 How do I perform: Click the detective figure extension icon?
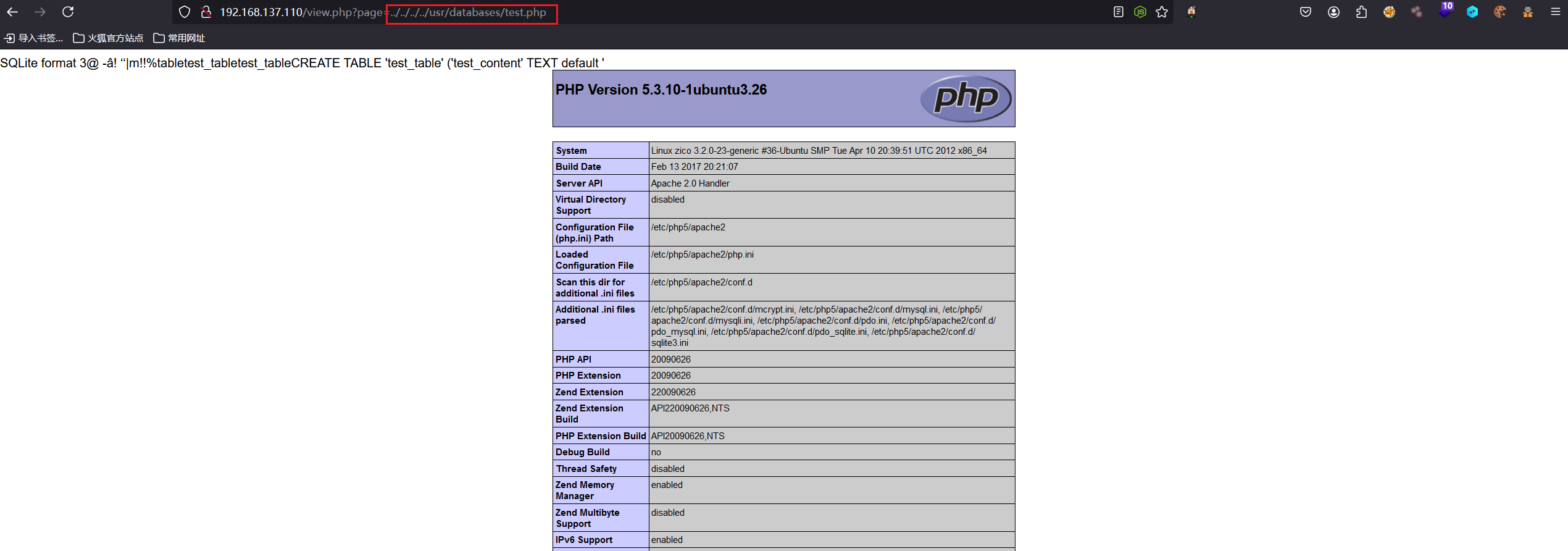1528,12
